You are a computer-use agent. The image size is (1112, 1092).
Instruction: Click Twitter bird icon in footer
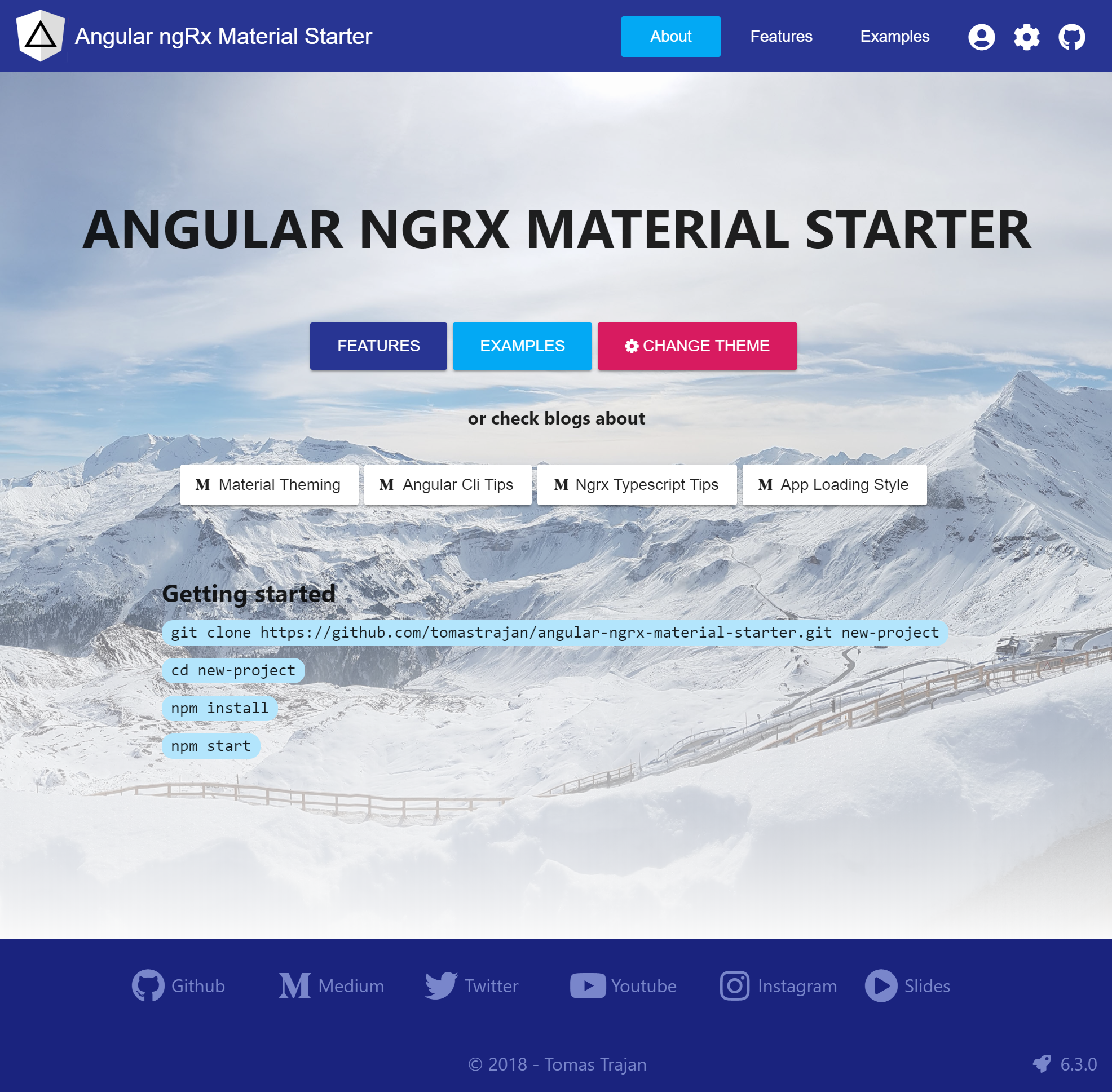pos(441,985)
